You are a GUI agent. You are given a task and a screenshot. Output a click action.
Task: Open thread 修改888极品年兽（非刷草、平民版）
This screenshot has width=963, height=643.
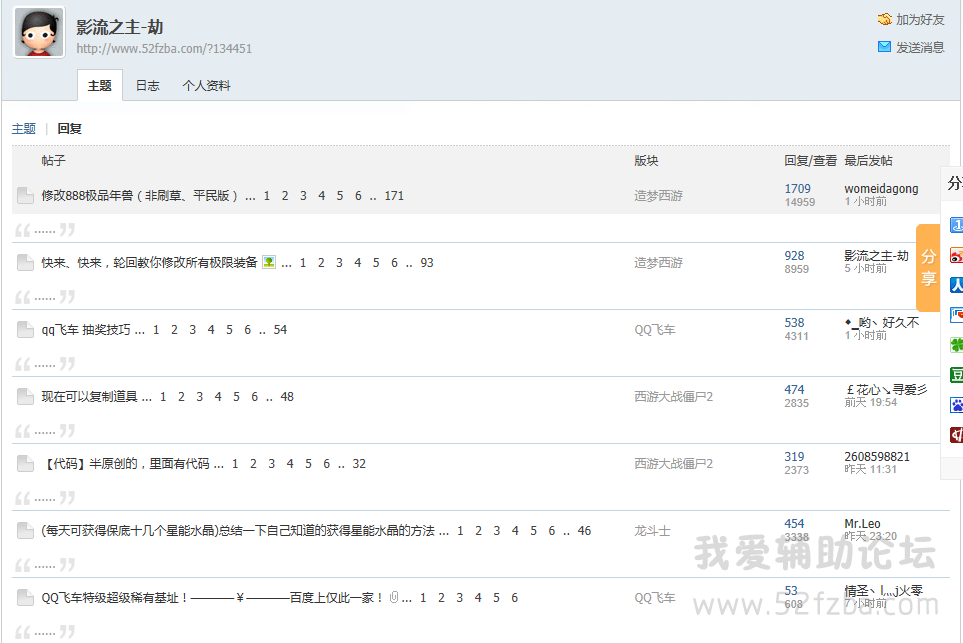[x=139, y=196]
